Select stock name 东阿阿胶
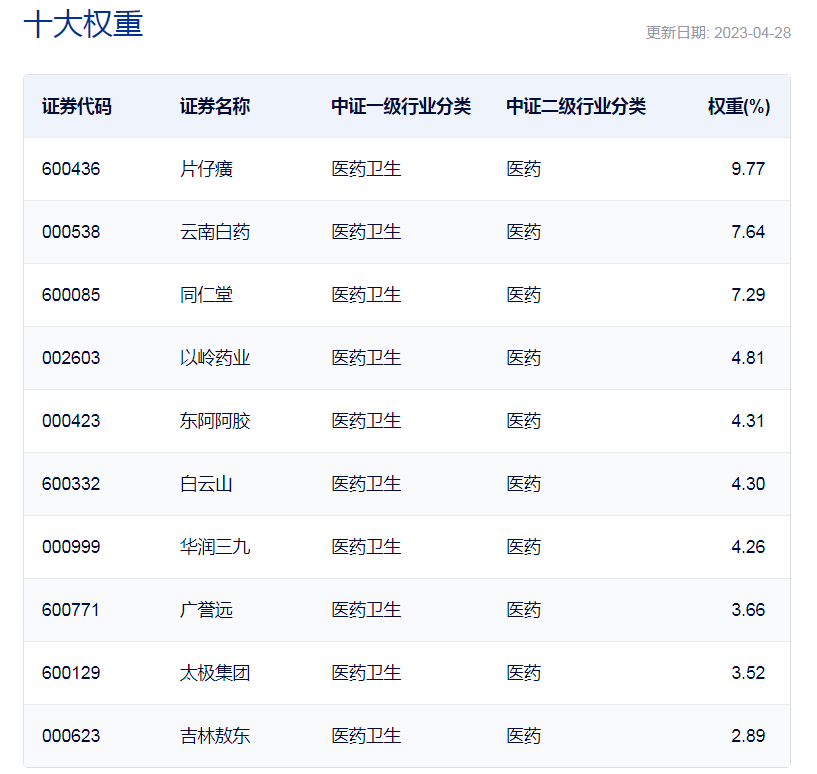This screenshot has width=817, height=774. (x=215, y=421)
